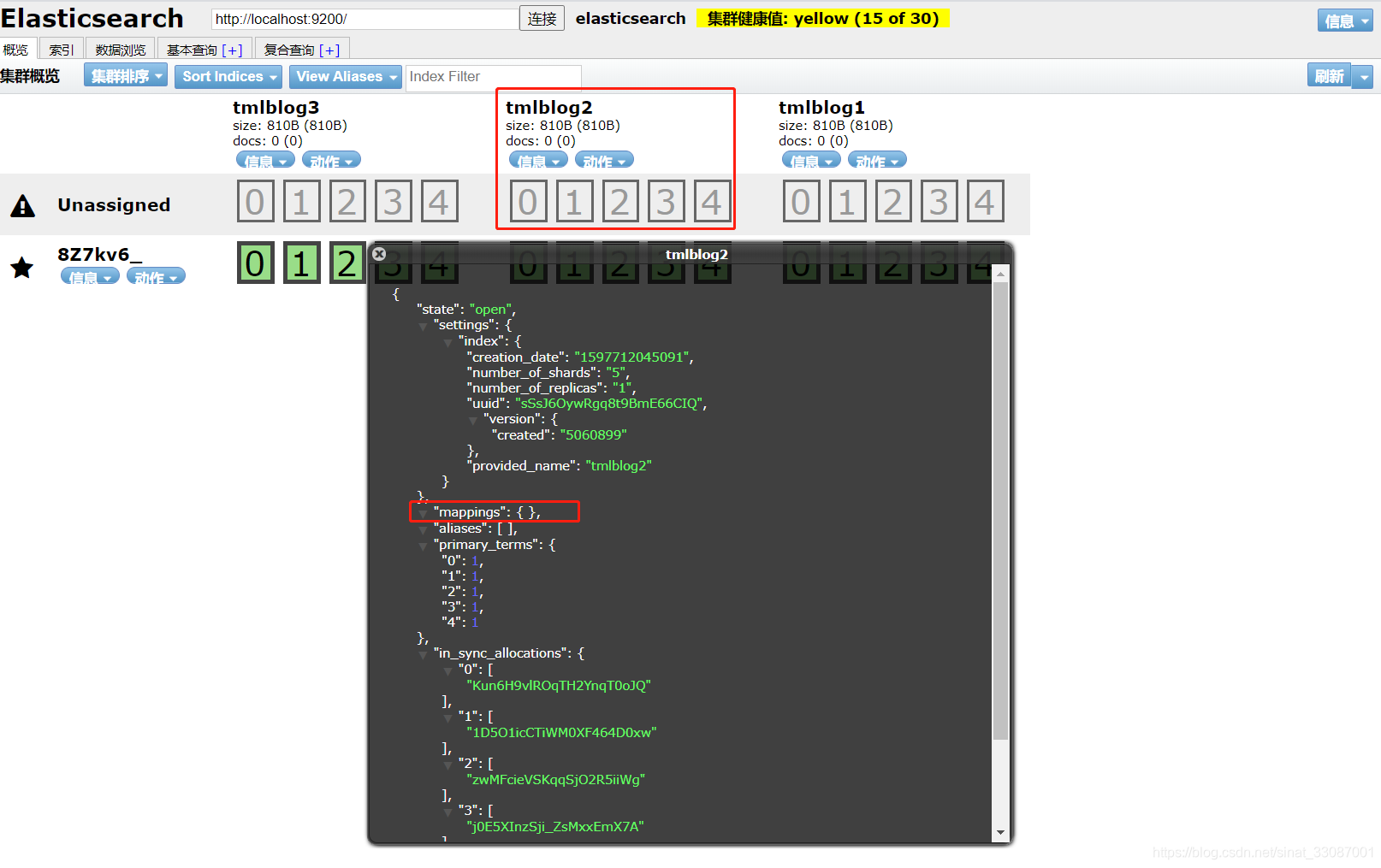1381x868 pixels.
Task: Collapse the "version" JSON node
Action: (x=472, y=420)
